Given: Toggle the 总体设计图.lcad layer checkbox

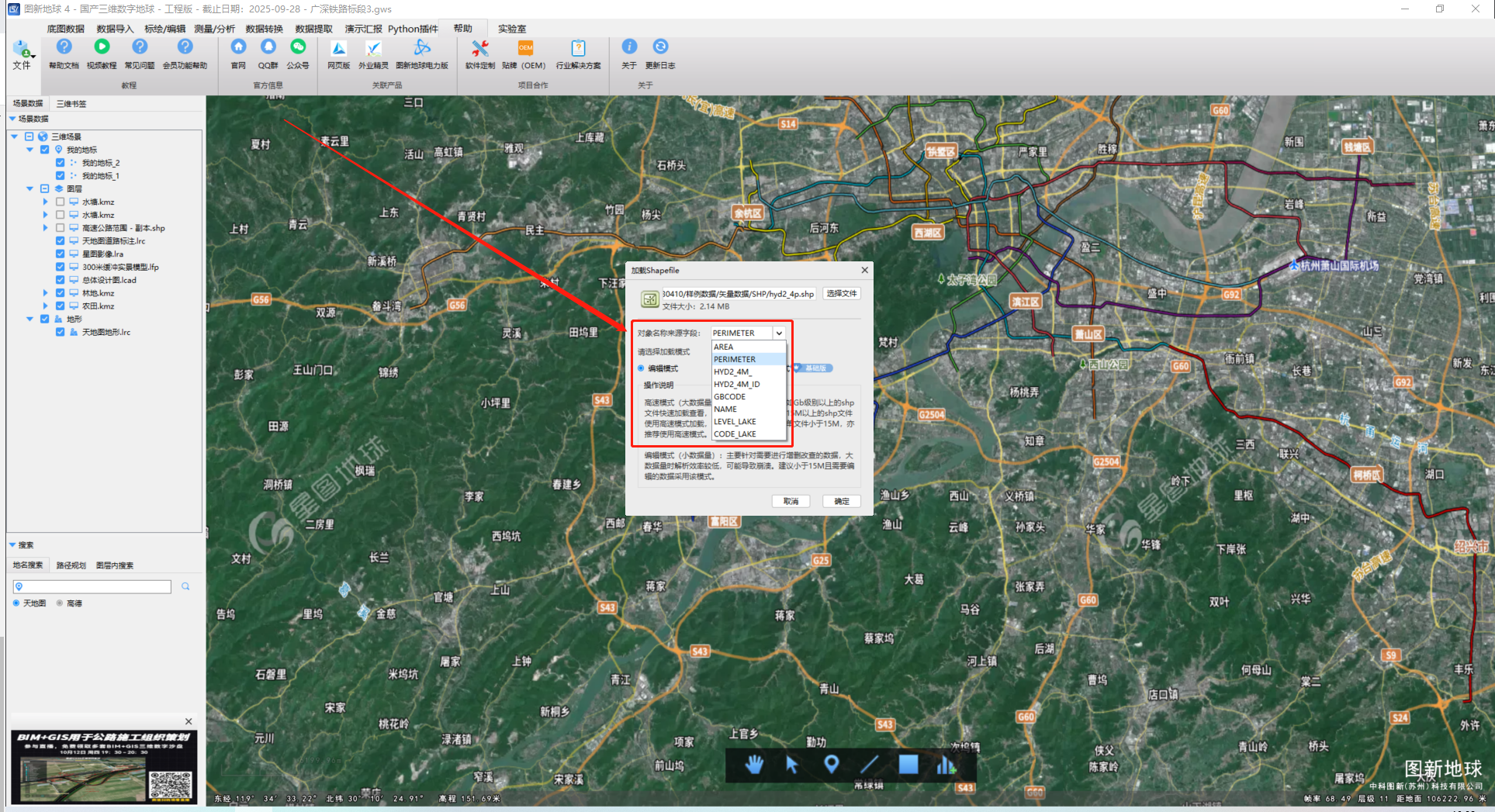Looking at the screenshot, I should (x=60, y=280).
